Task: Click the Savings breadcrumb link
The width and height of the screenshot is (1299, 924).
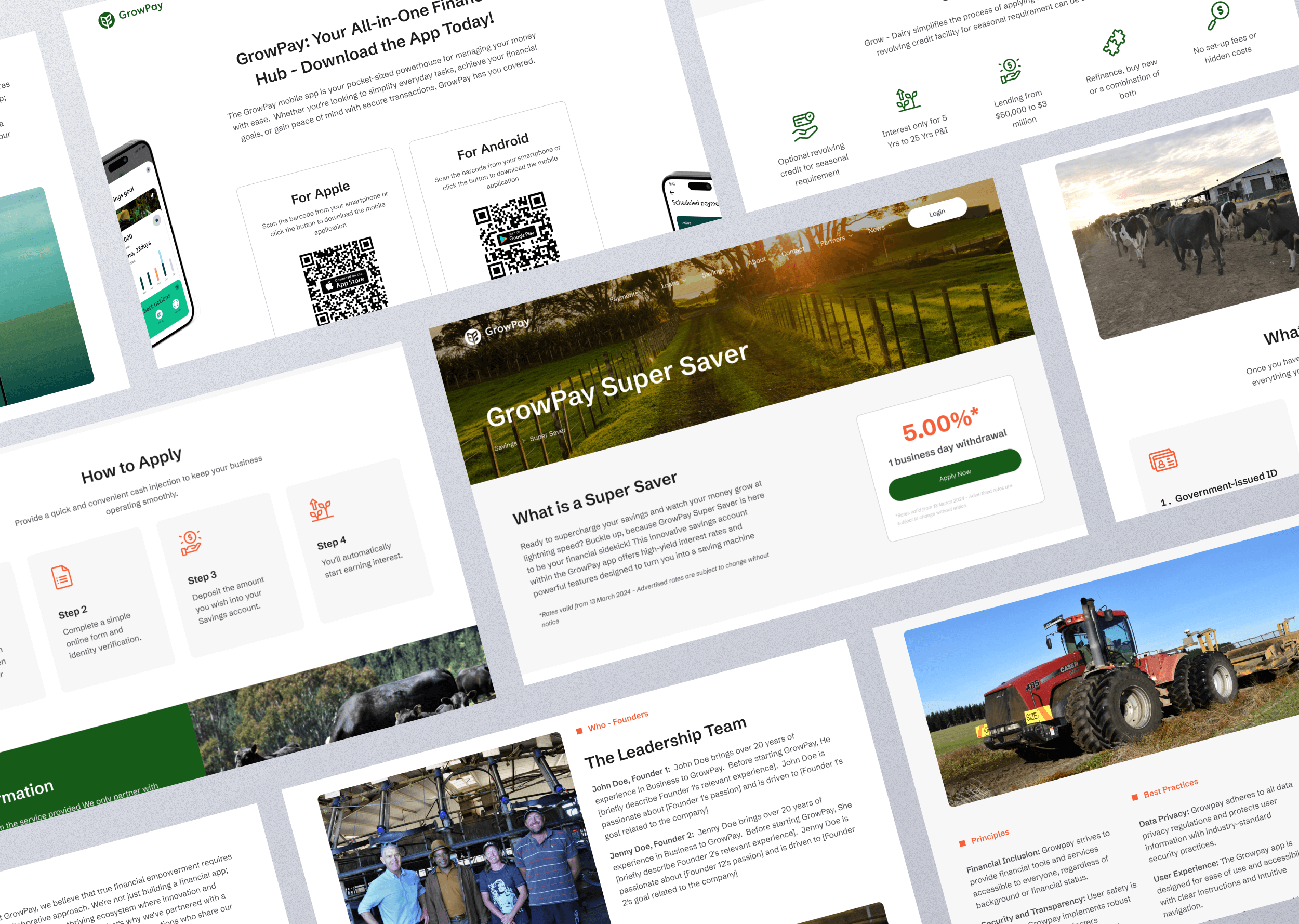Action: tap(505, 446)
